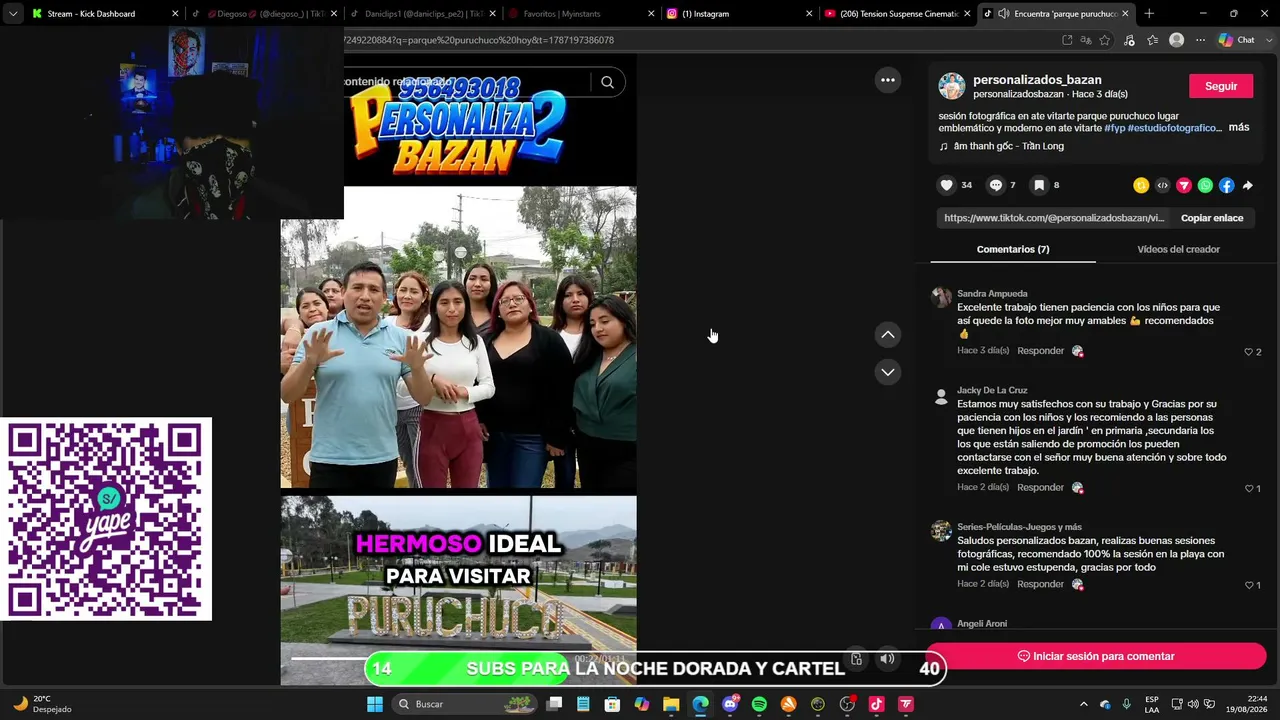Open the #fyp hashtag link
Viewport: 1280px width, 720px height.
tap(1115, 128)
